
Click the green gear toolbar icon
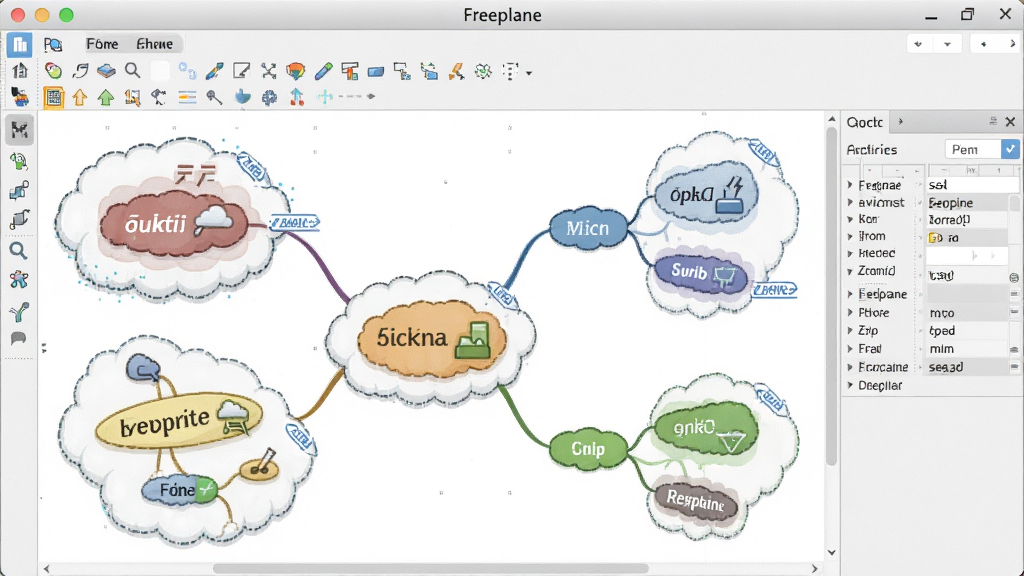[x=483, y=71]
